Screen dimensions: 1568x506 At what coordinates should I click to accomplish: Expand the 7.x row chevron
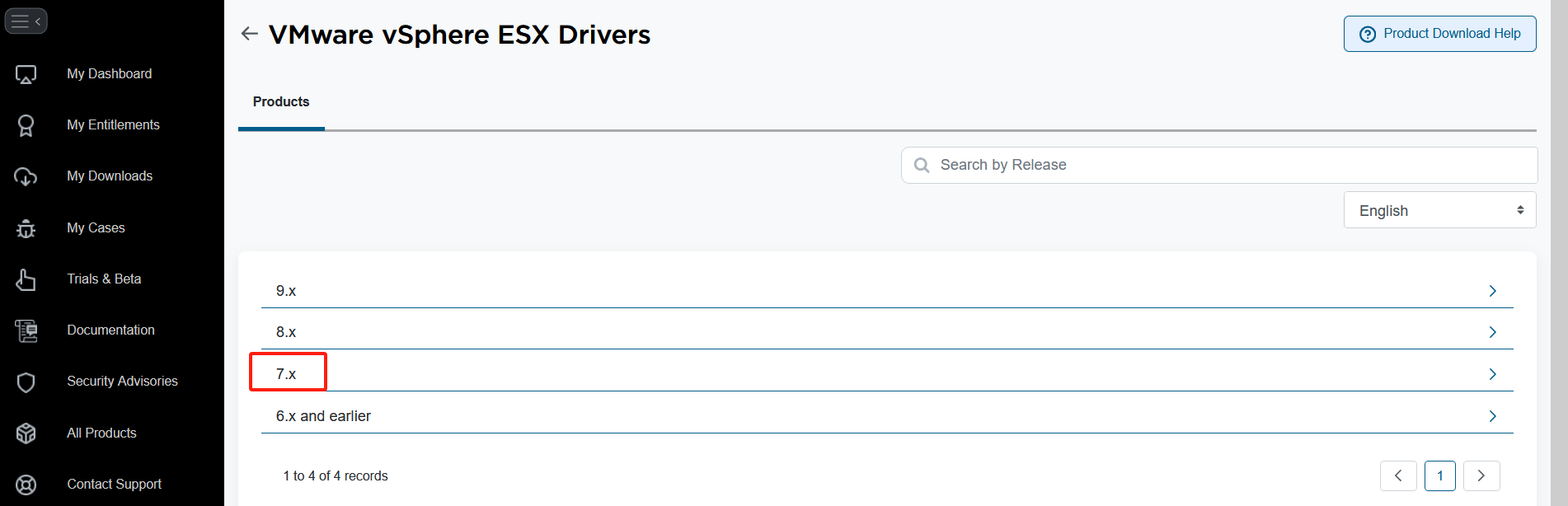[x=1492, y=374]
